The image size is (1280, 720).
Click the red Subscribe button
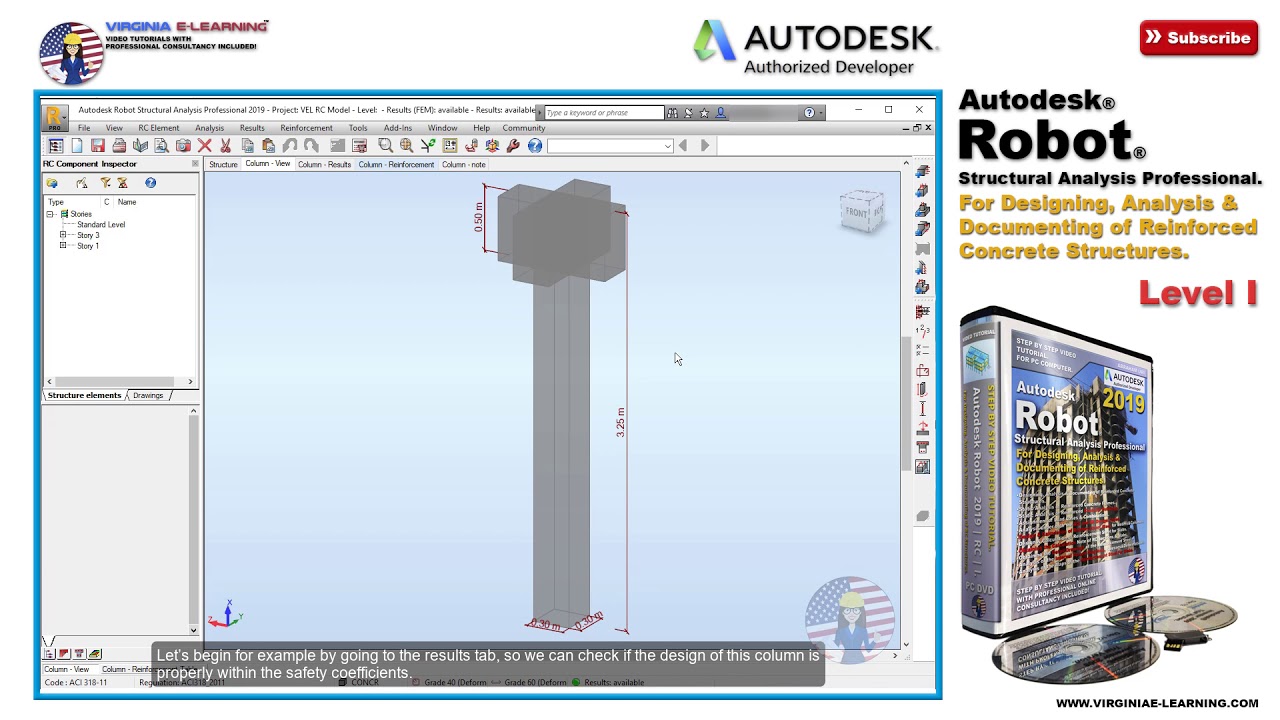pyautogui.click(x=1198, y=38)
